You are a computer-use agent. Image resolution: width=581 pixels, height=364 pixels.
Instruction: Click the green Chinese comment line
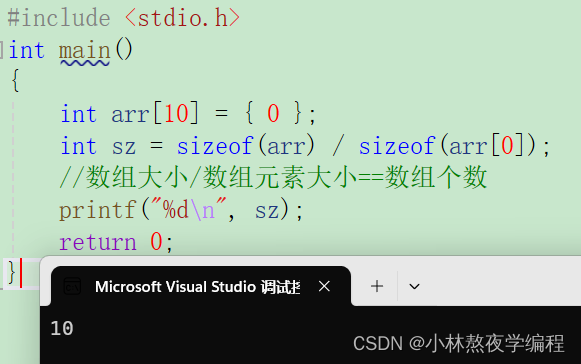point(273,177)
